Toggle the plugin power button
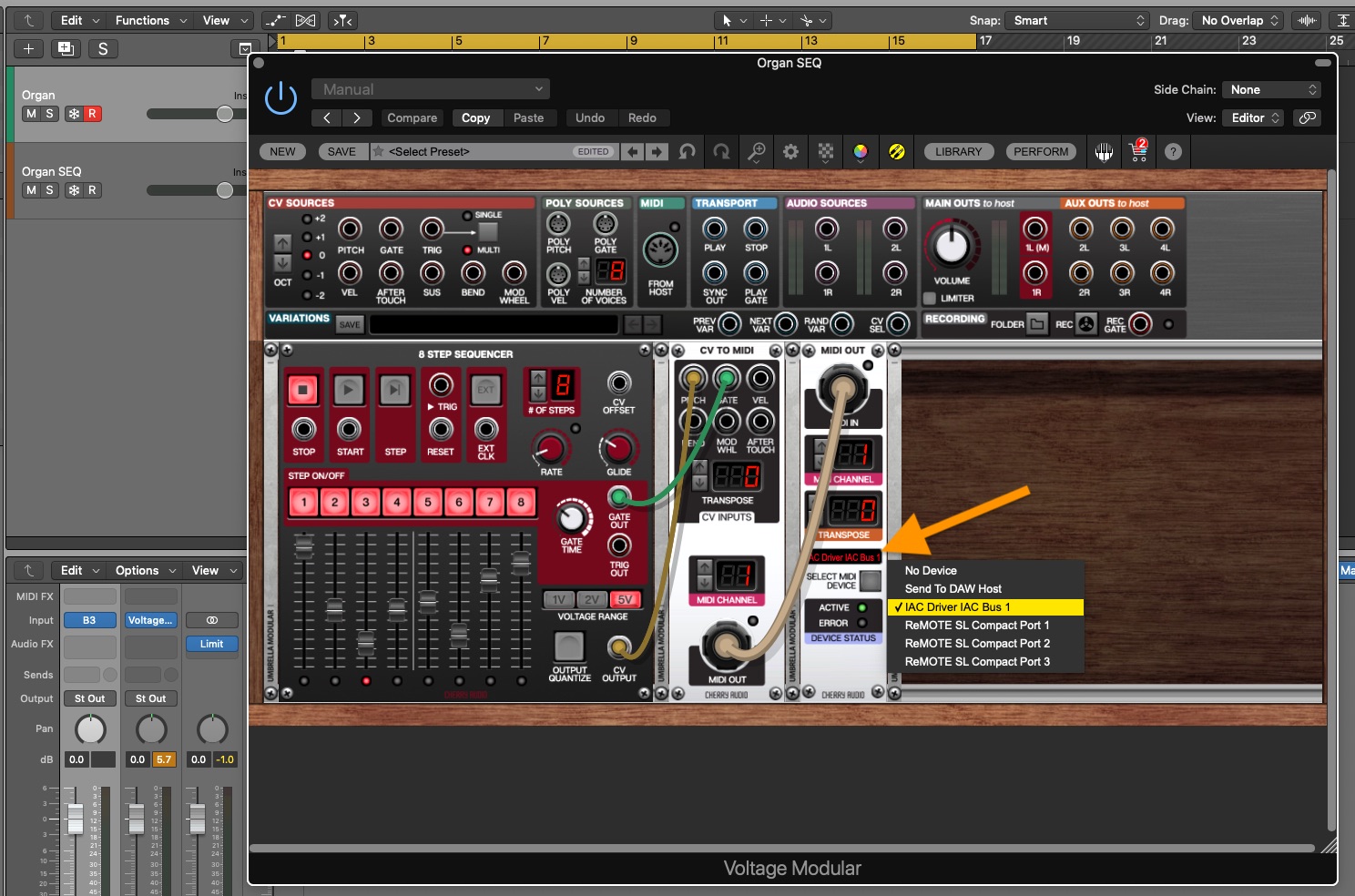This screenshot has width=1355, height=896. click(x=280, y=98)
